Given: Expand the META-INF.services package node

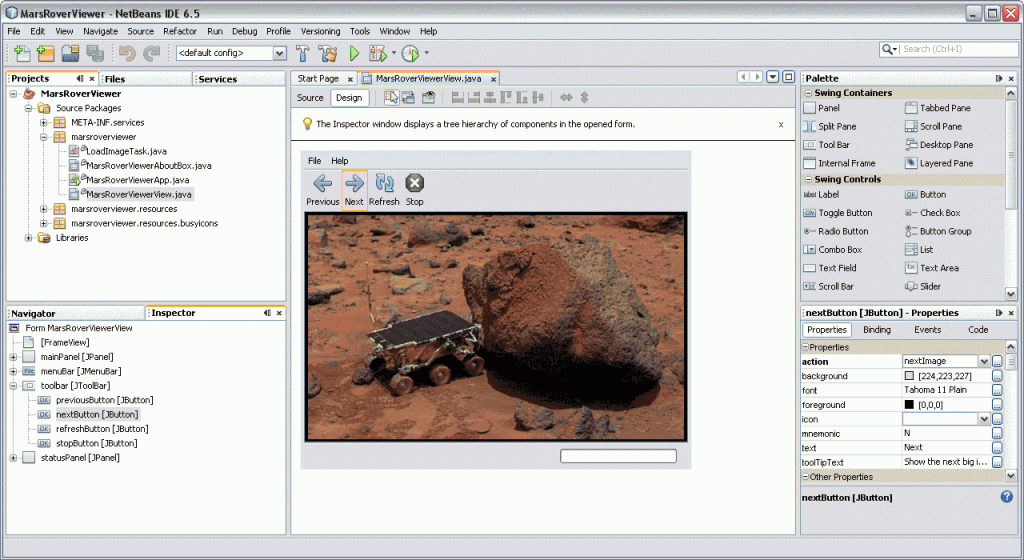Looking at the screenshot, I should pyautogui.click(x=44, y=122).
